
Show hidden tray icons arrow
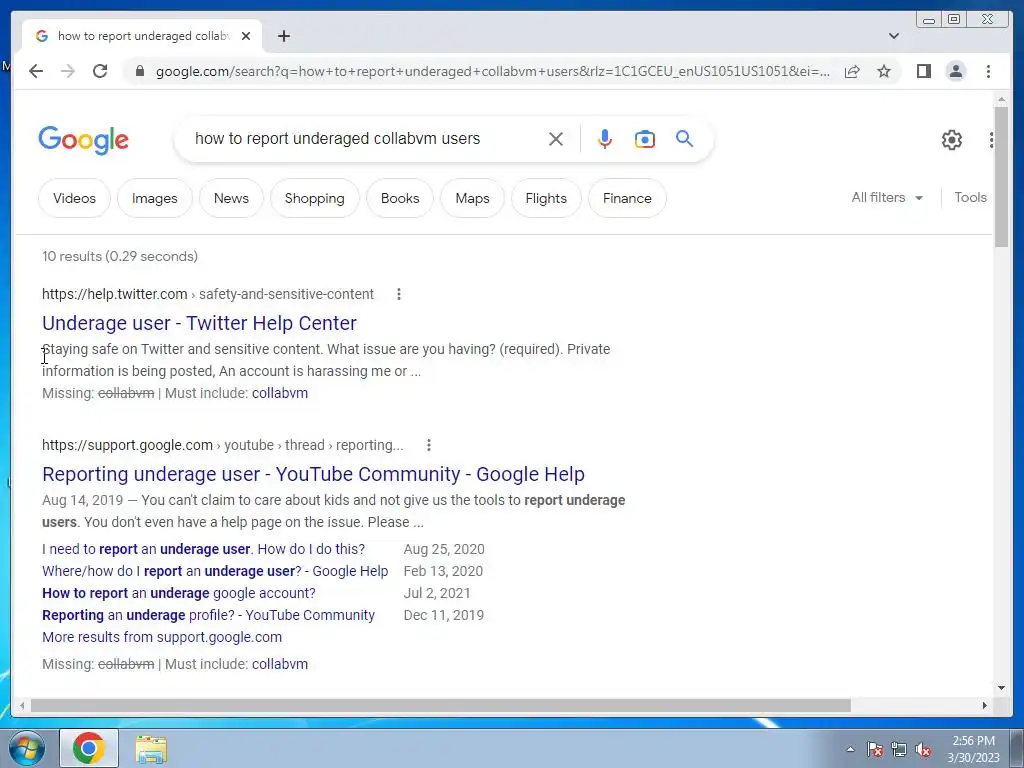pyautogui.click(x=850, y=749)
